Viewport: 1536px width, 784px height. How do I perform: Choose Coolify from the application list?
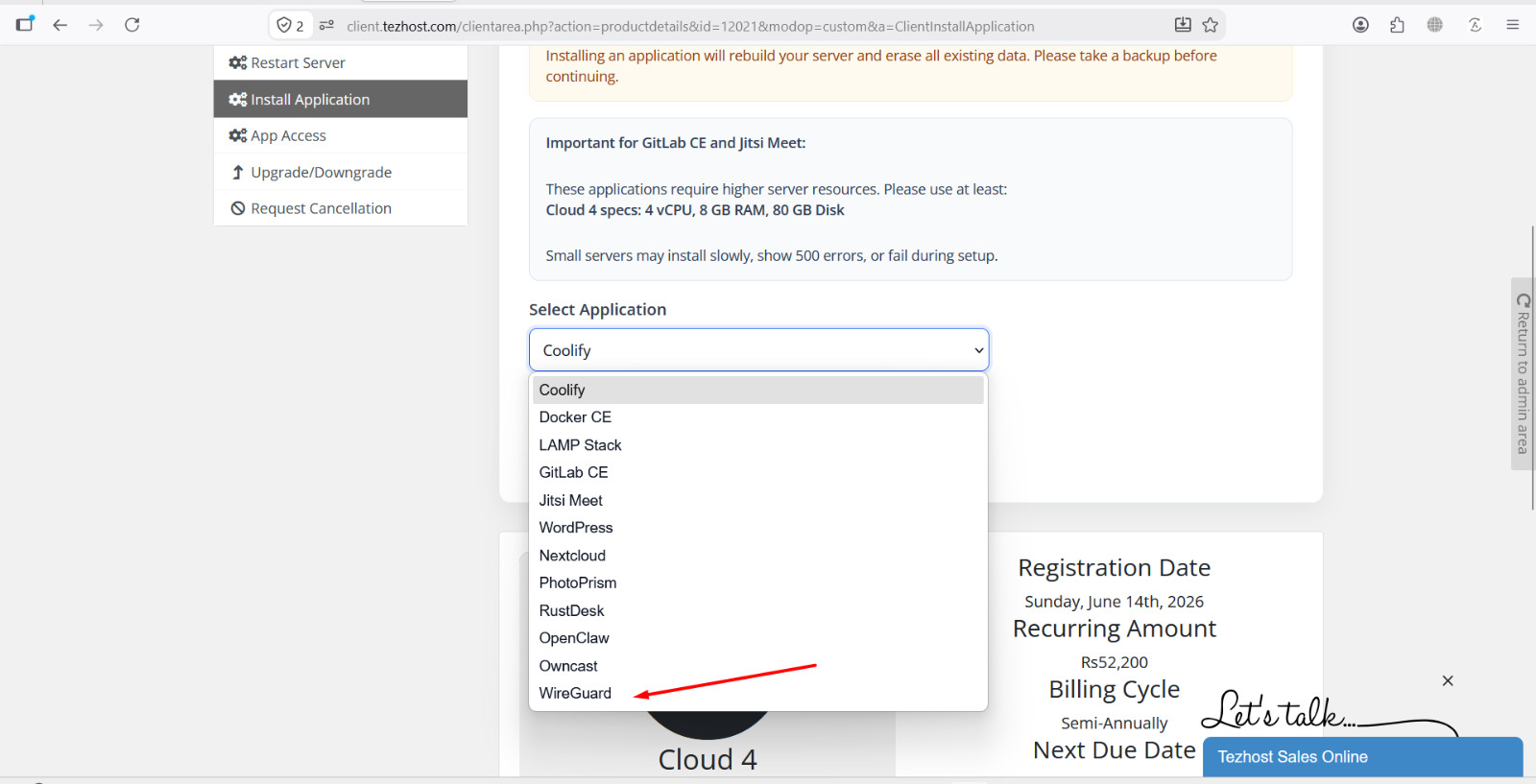click(x=758, y=390)
